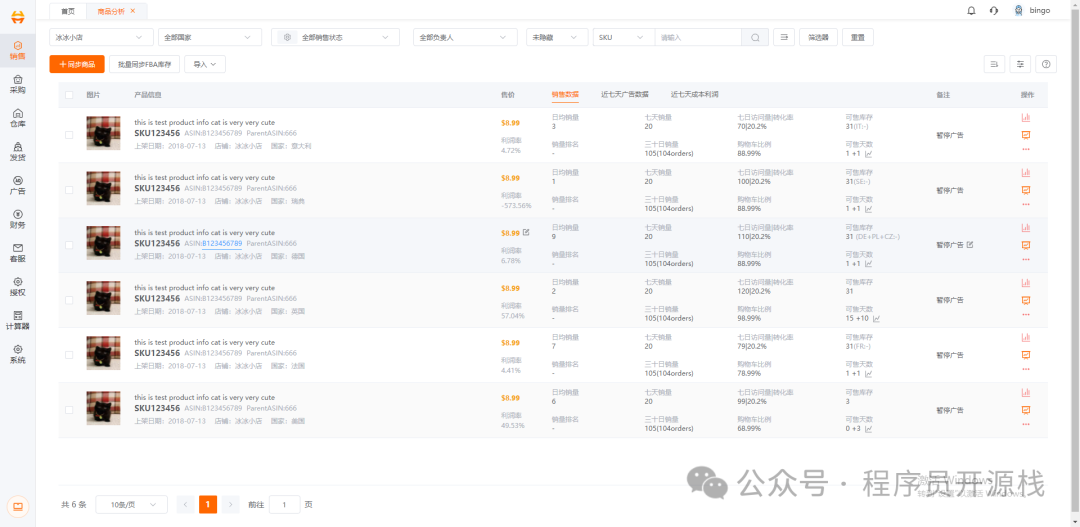Screen dimensions: 1080x527
Task: Open bar chart icon for 4.72% profit row
Action: tap(1026, 118)
